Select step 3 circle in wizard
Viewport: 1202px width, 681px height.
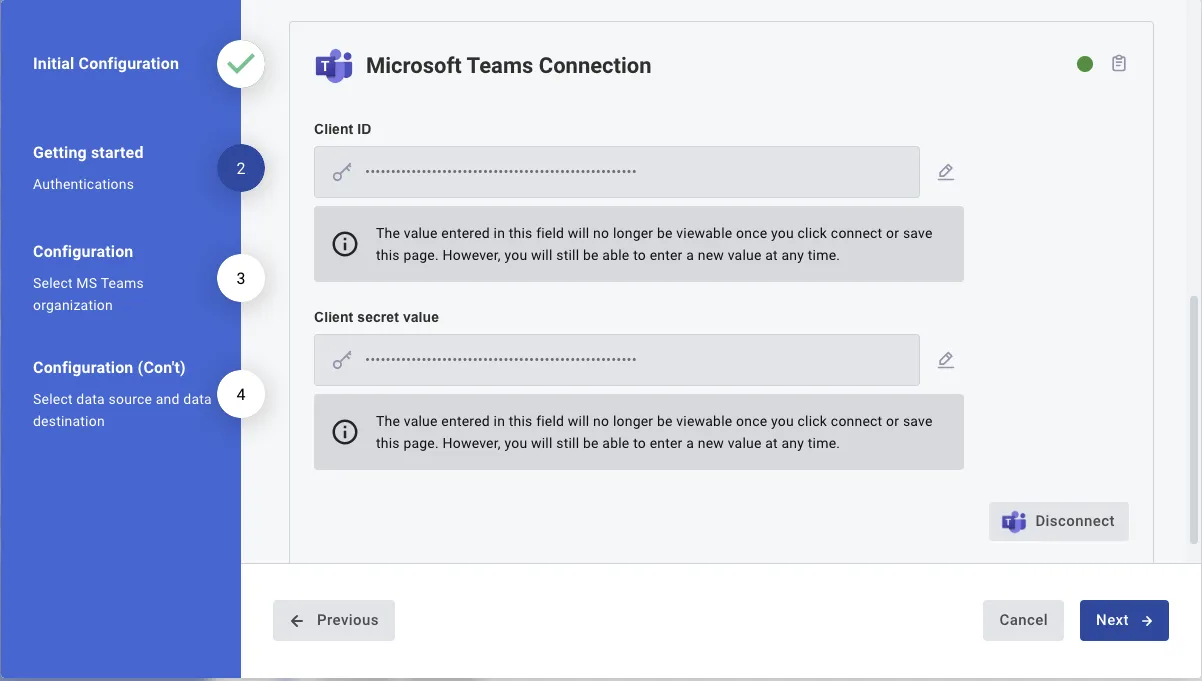tap(241, 279)
